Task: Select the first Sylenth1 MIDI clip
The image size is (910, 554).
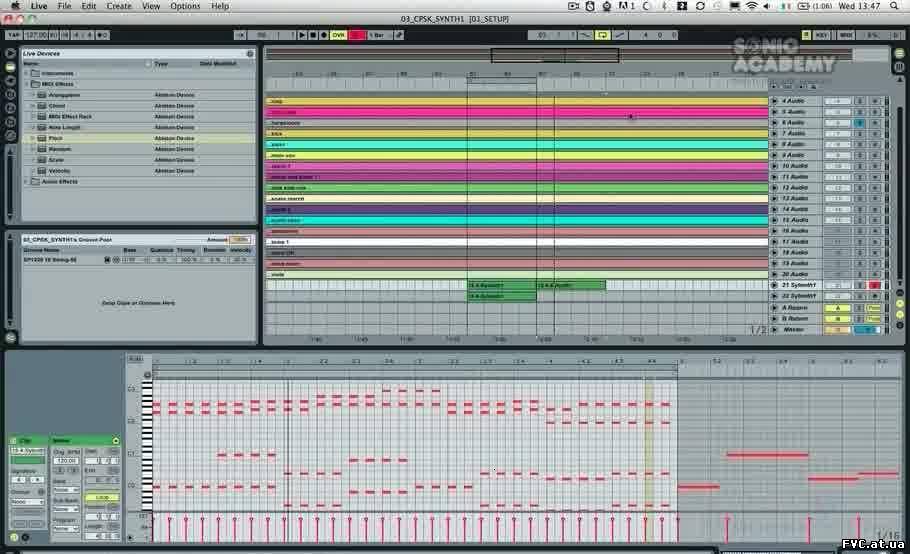Action: pyautogui.click(x=502, y=285)
